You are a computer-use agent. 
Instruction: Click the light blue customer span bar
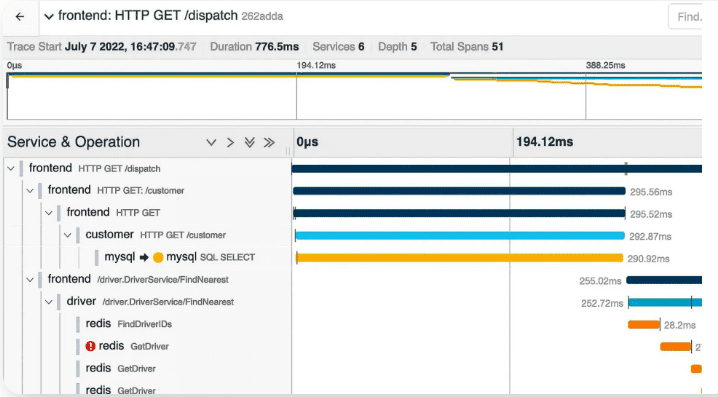click(x=460, y=236)
